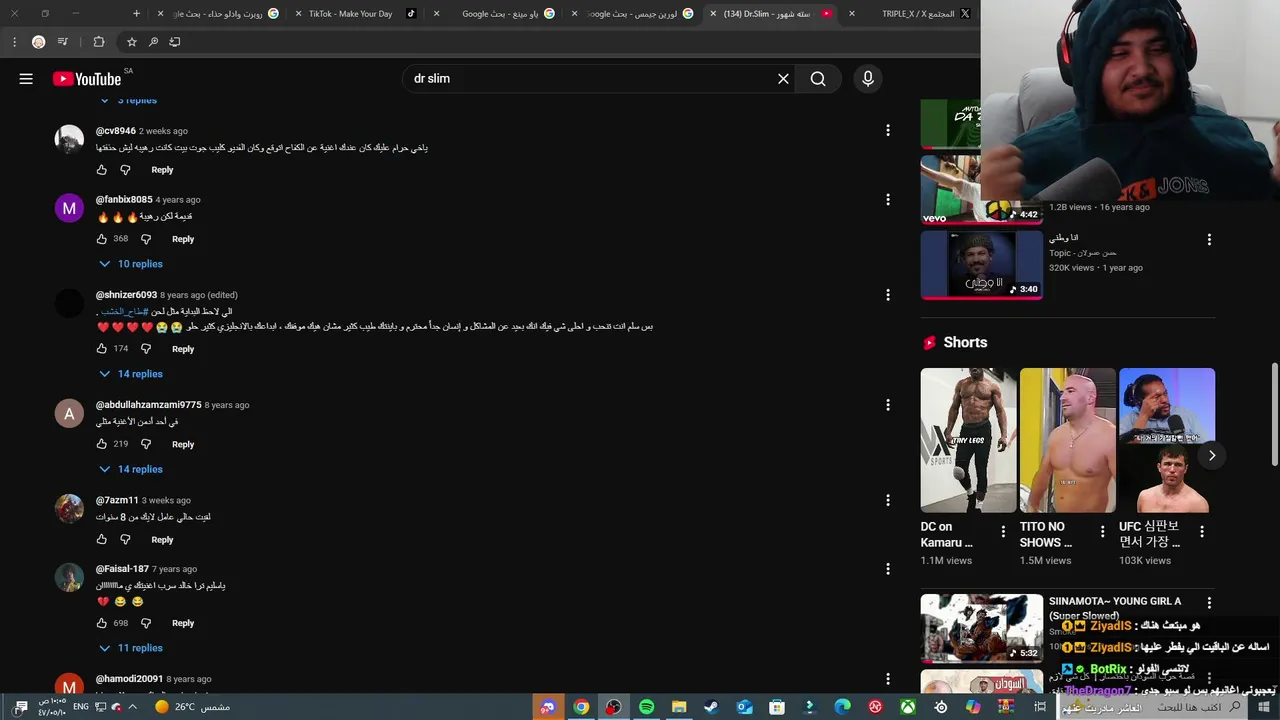The height and width of the screenshot is (720, 1280).
Task: Reply to @shnizer6093's comment
Action: tap(182, 349)
